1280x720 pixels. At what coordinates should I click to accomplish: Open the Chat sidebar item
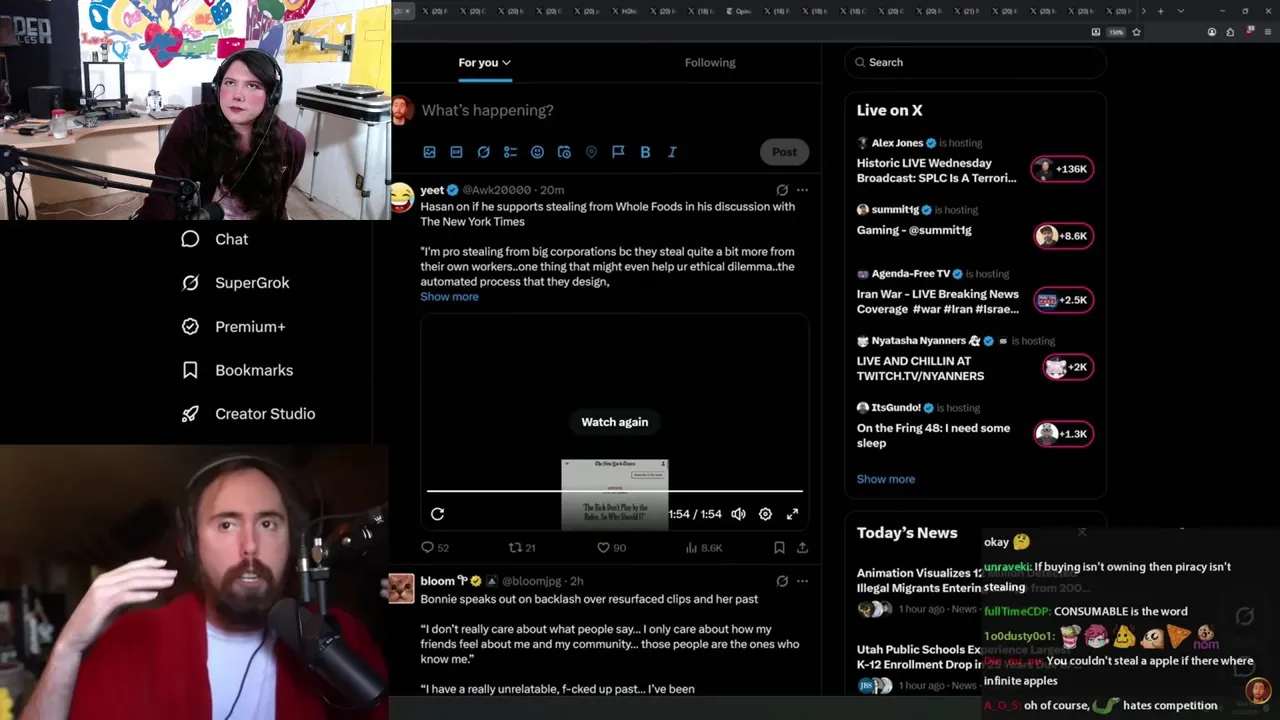click(214, 239)
